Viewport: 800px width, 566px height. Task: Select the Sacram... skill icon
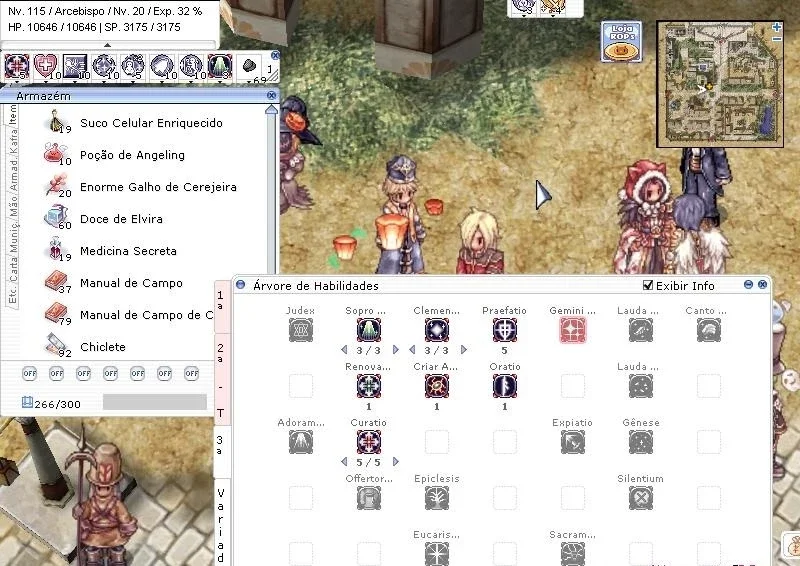tap(572, 554)
